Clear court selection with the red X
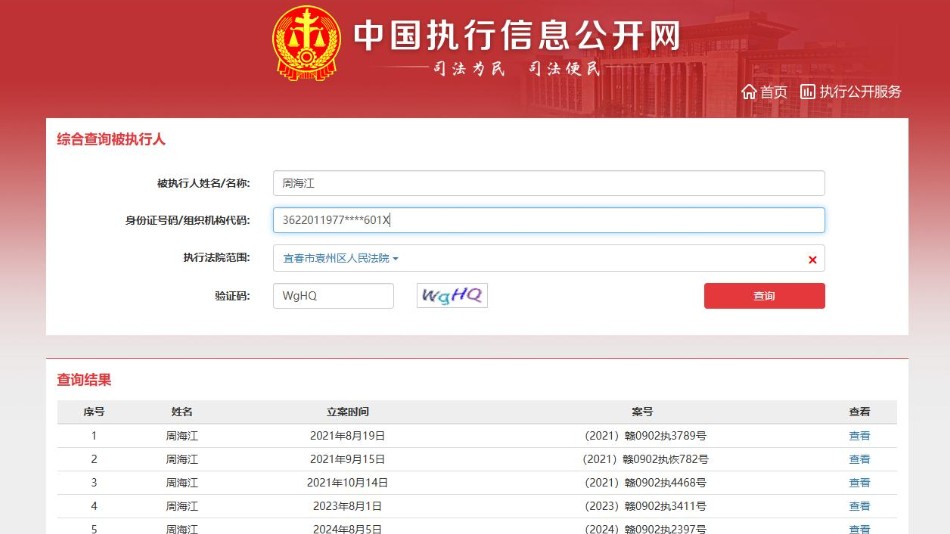 click(x=812, y=259)
